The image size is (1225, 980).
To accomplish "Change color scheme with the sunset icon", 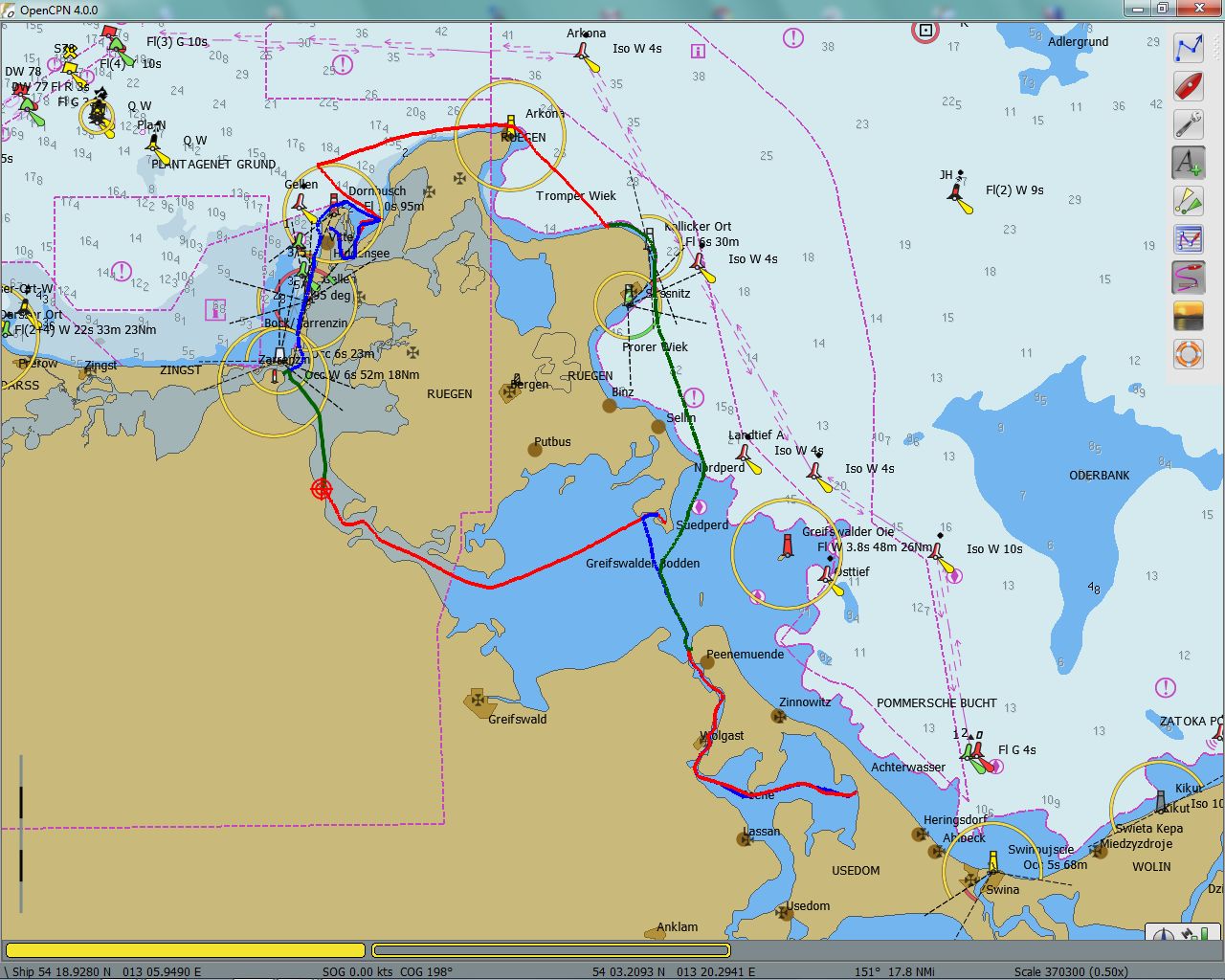I will [x=1188, y=316].
